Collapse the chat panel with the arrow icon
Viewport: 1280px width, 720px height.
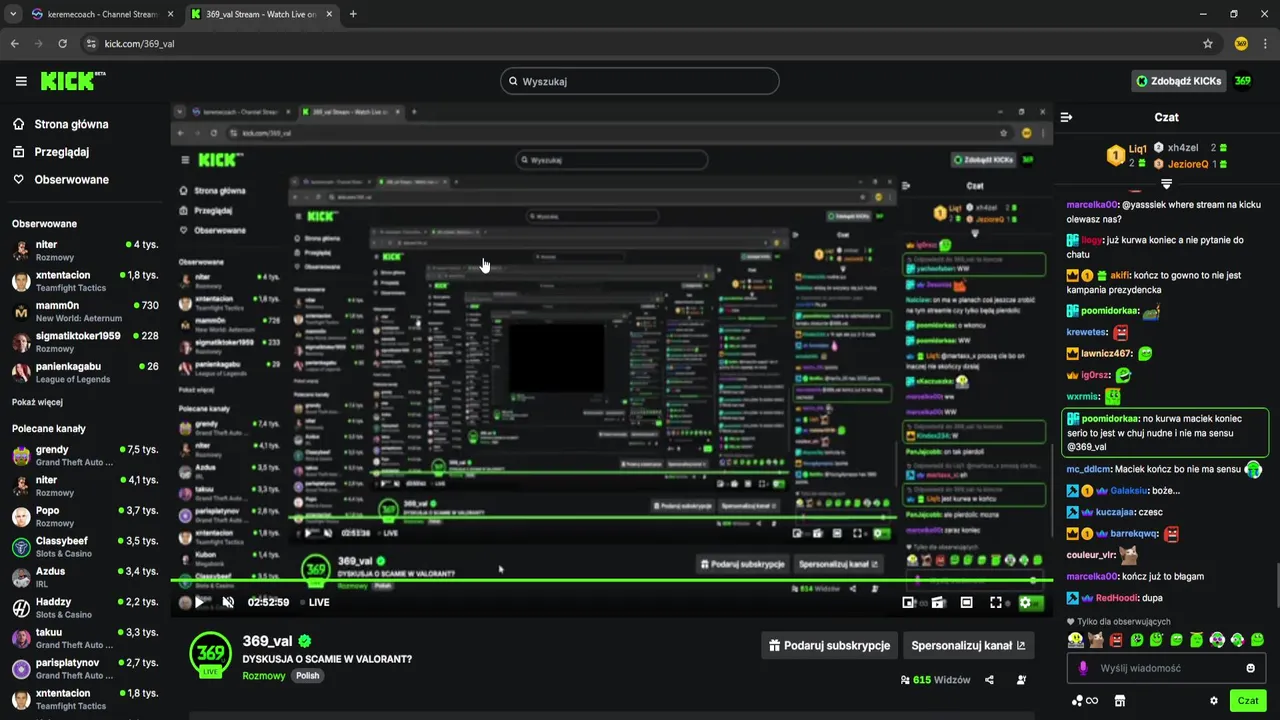[1066, 117]
